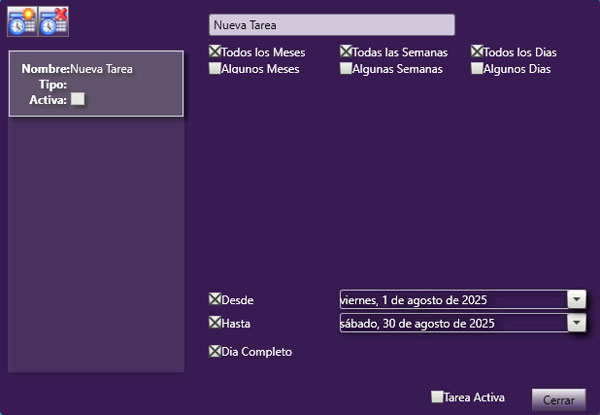
Task: Click the sábado, 30 de agosto date field
Action: [452, 323]
